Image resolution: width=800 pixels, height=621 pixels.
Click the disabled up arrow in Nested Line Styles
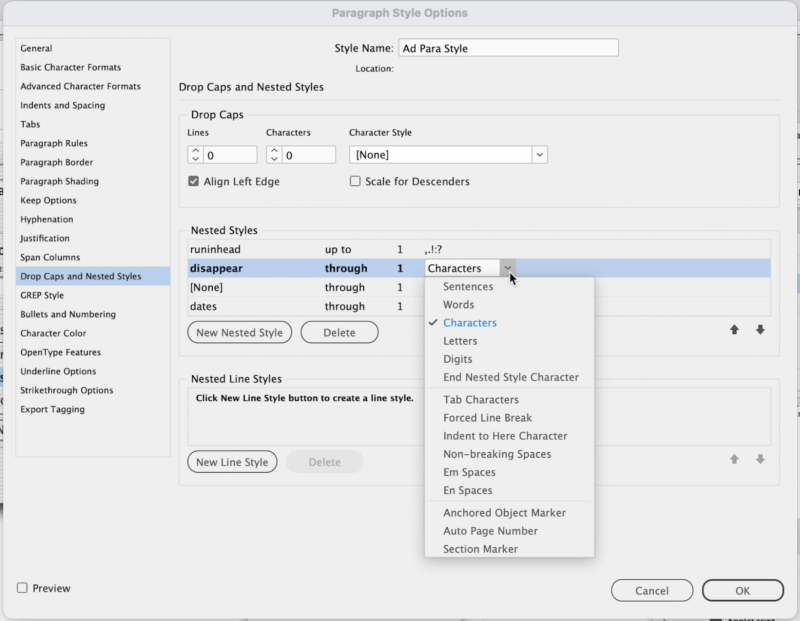click(734, 459)
